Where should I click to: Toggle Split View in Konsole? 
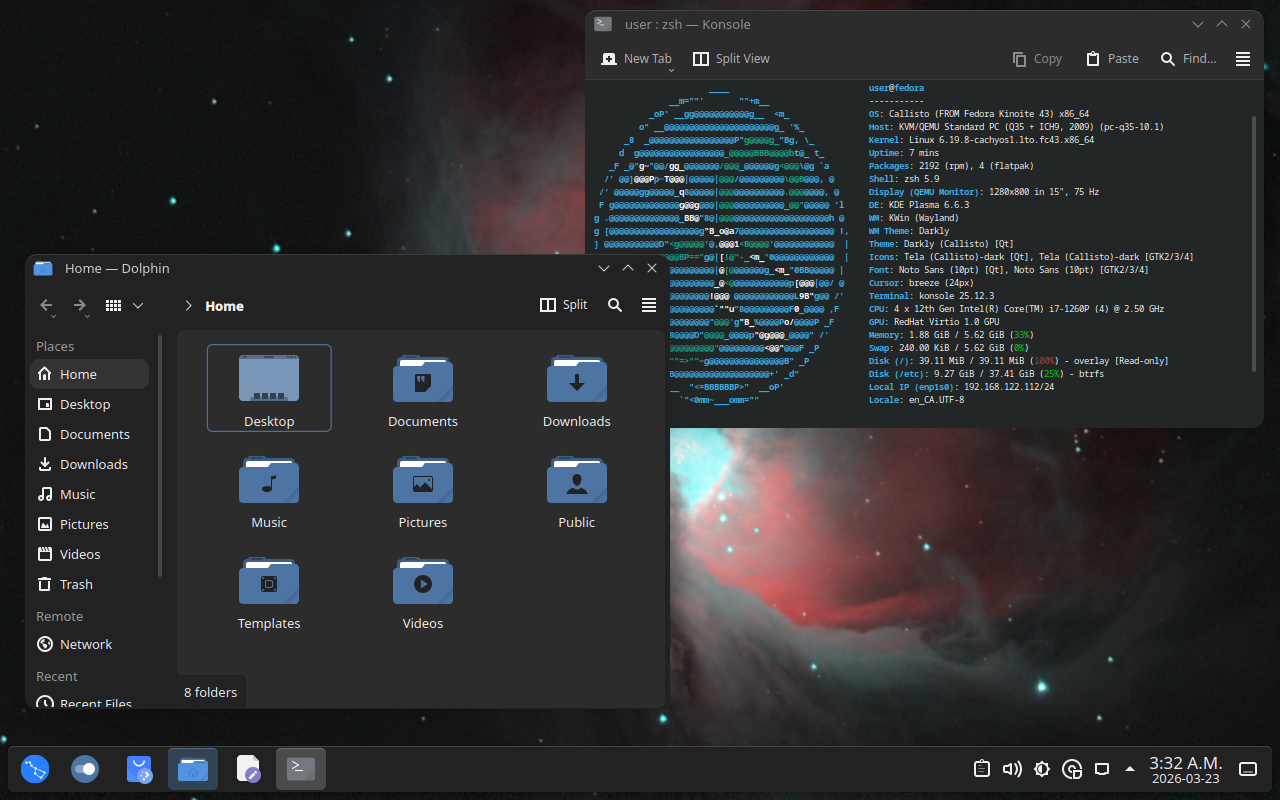click(731, 59)
